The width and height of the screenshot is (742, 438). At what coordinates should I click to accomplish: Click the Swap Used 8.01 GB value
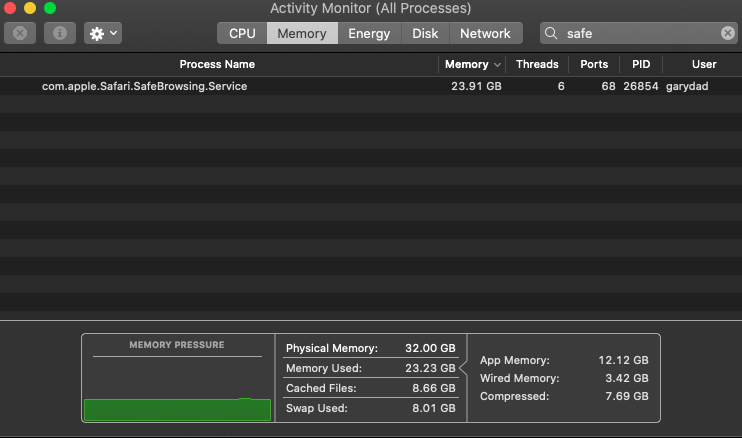pyautogui.click(x=433, y=408)
